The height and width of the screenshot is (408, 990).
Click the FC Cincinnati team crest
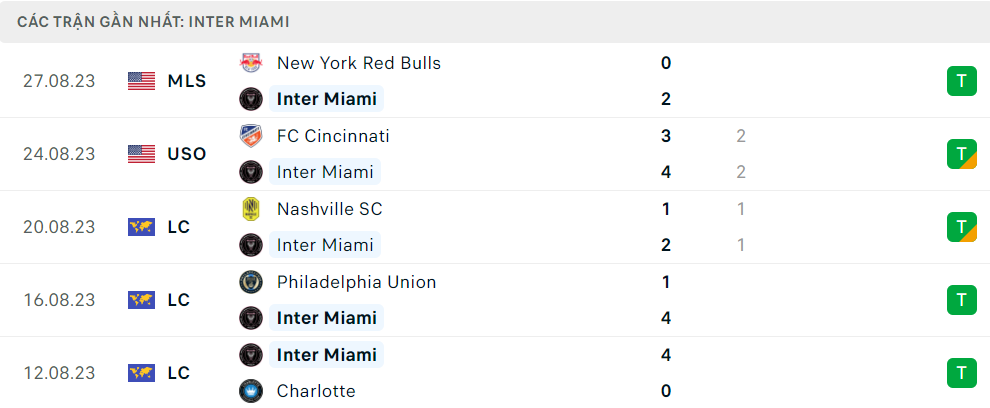pos(251,136)
